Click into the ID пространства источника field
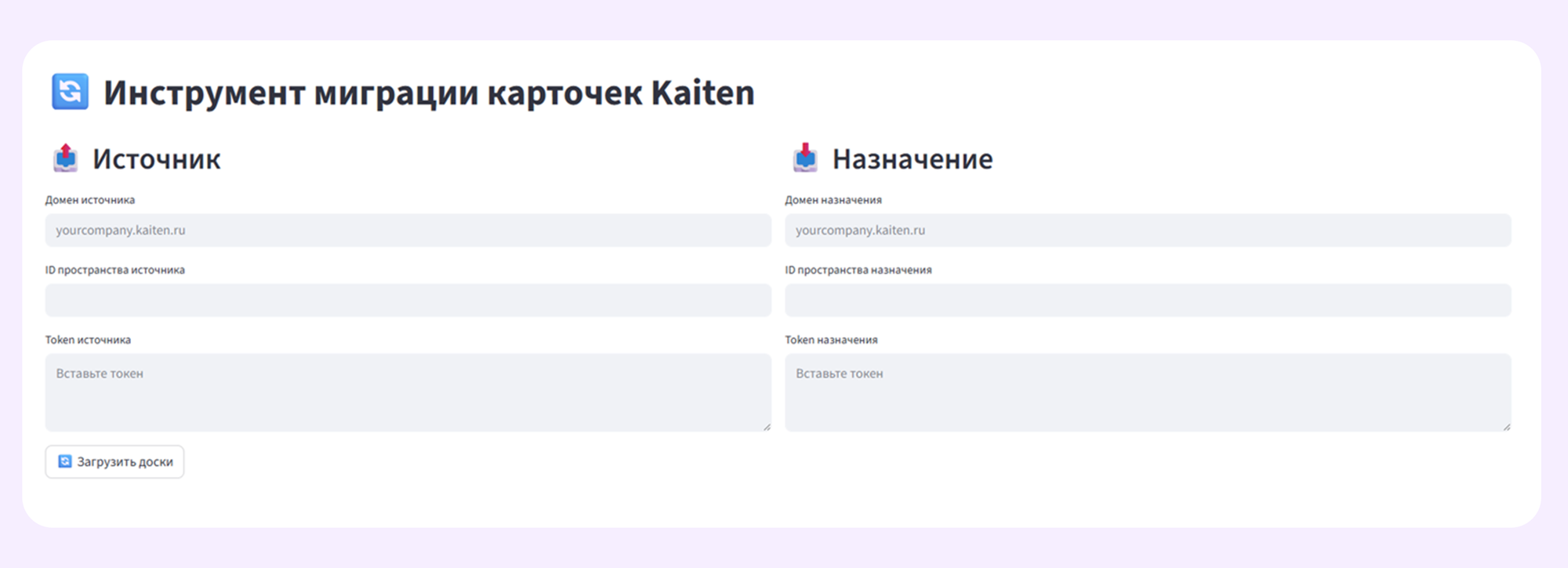This screenshot has width=1568, height=568. tap(408, 300)
